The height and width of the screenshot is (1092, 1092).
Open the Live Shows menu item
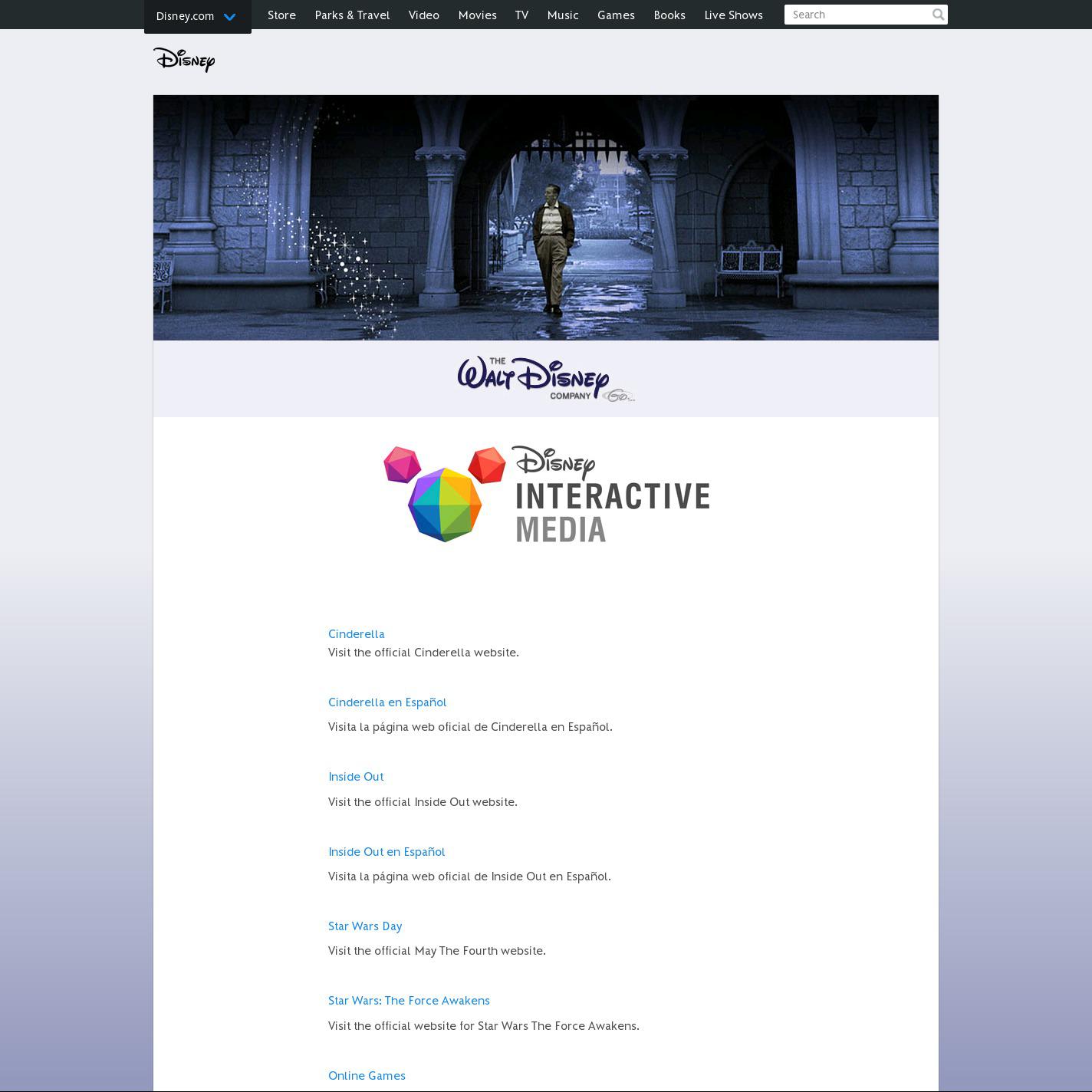pos(733,15)
